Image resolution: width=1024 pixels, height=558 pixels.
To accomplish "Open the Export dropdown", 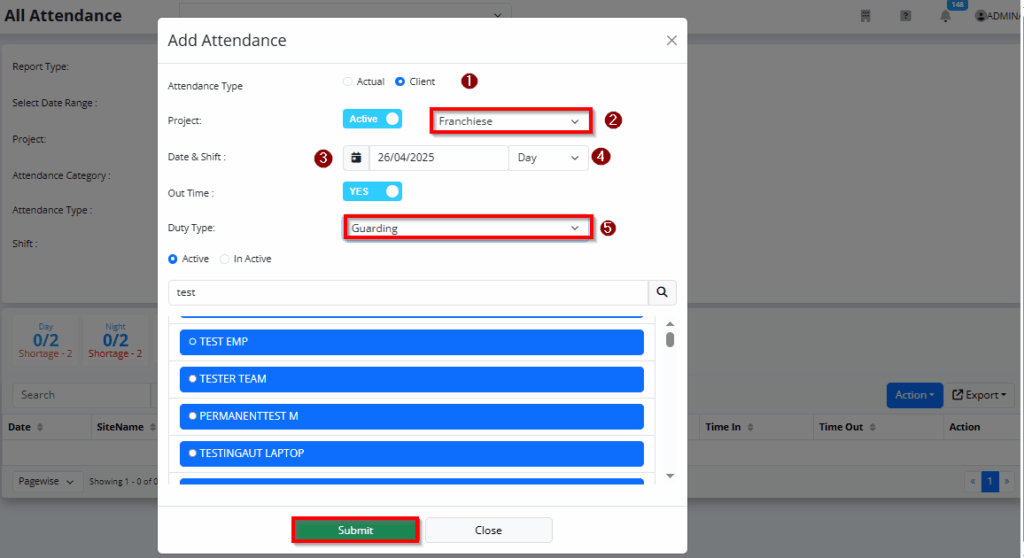I will pos(979,395).
